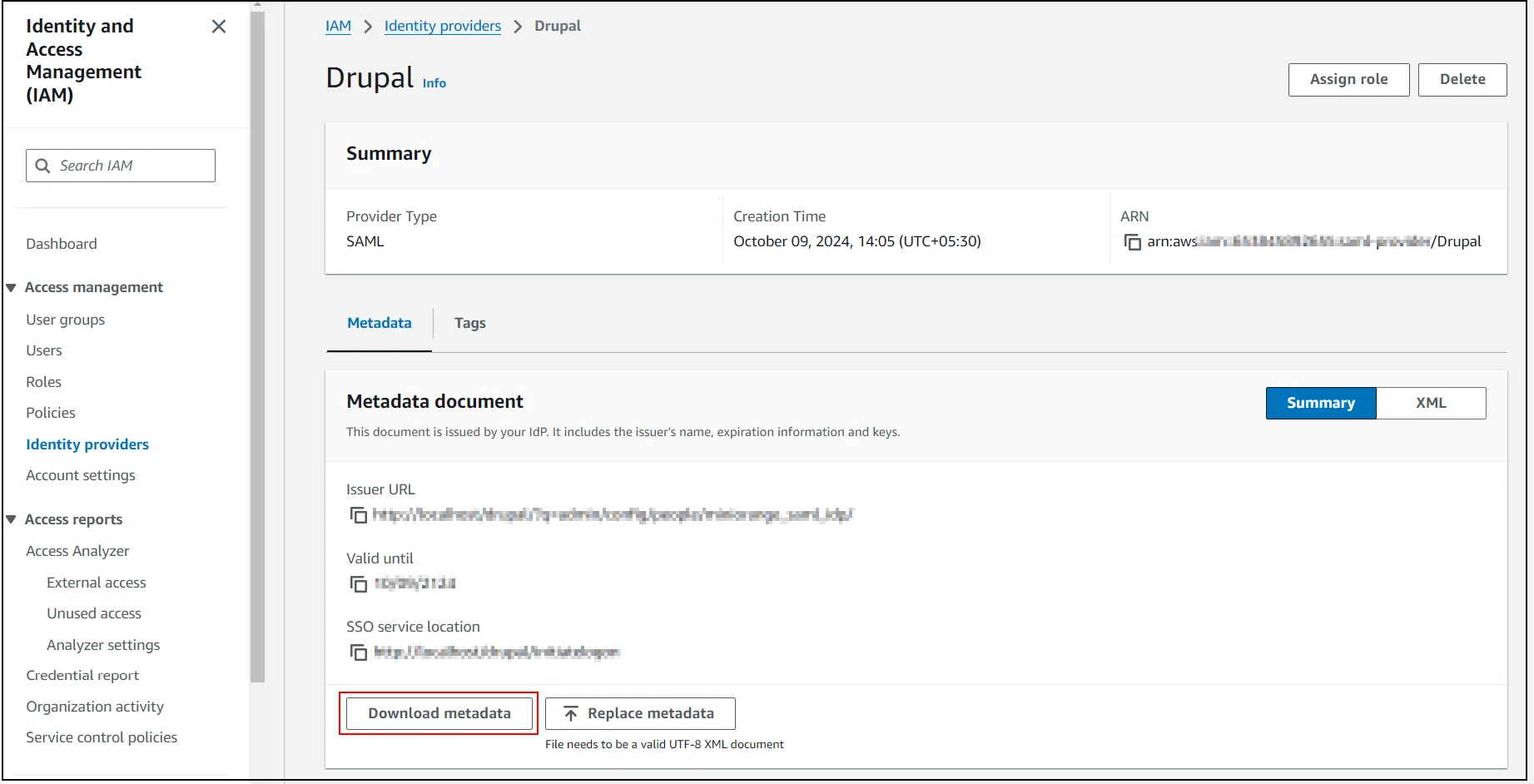Screen dimensions: 1534x784
Task: Click the sidebar vertical scrollbar
Action: click(257, 345)
